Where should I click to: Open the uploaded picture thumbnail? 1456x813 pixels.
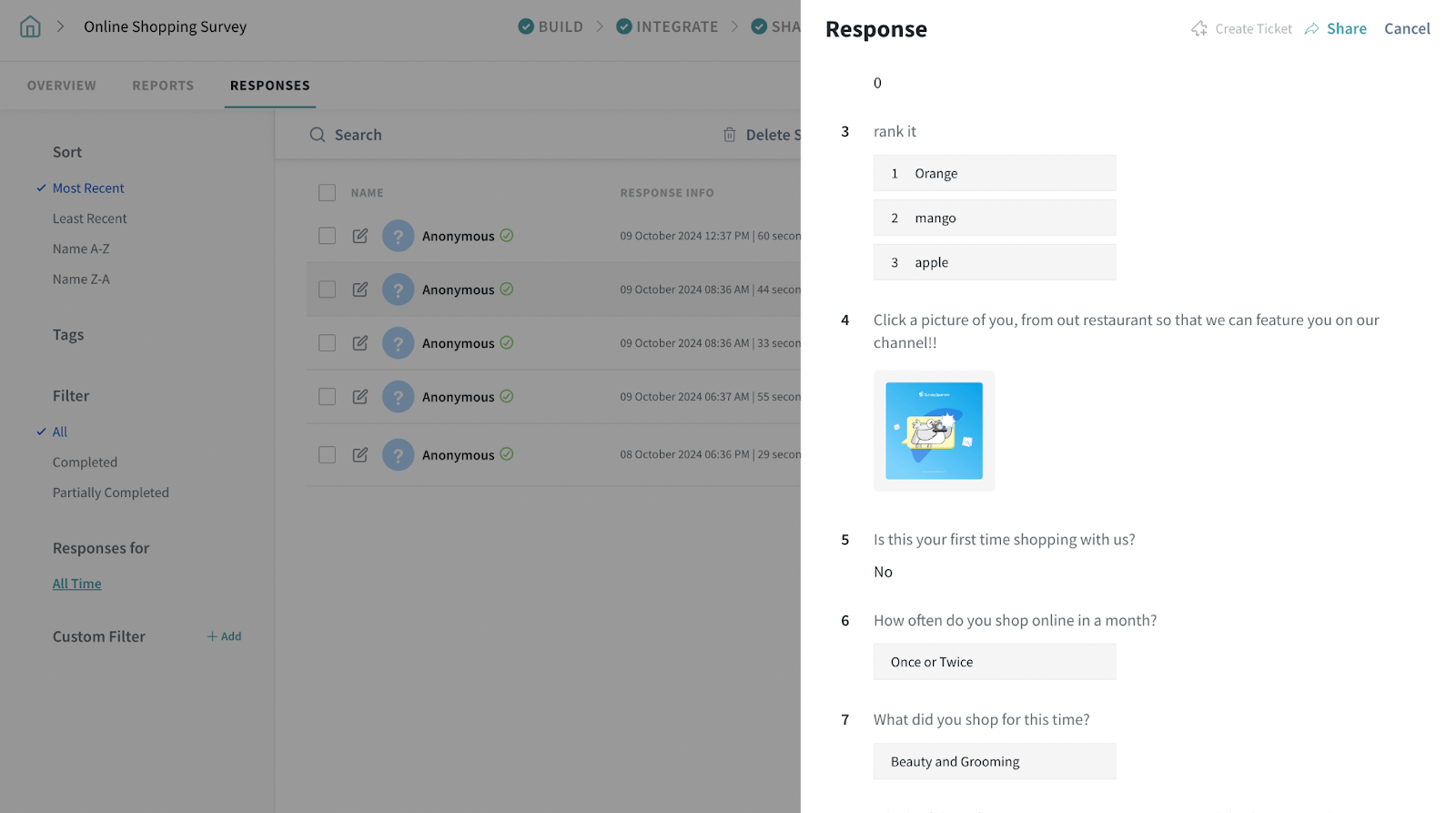point(934,431)
